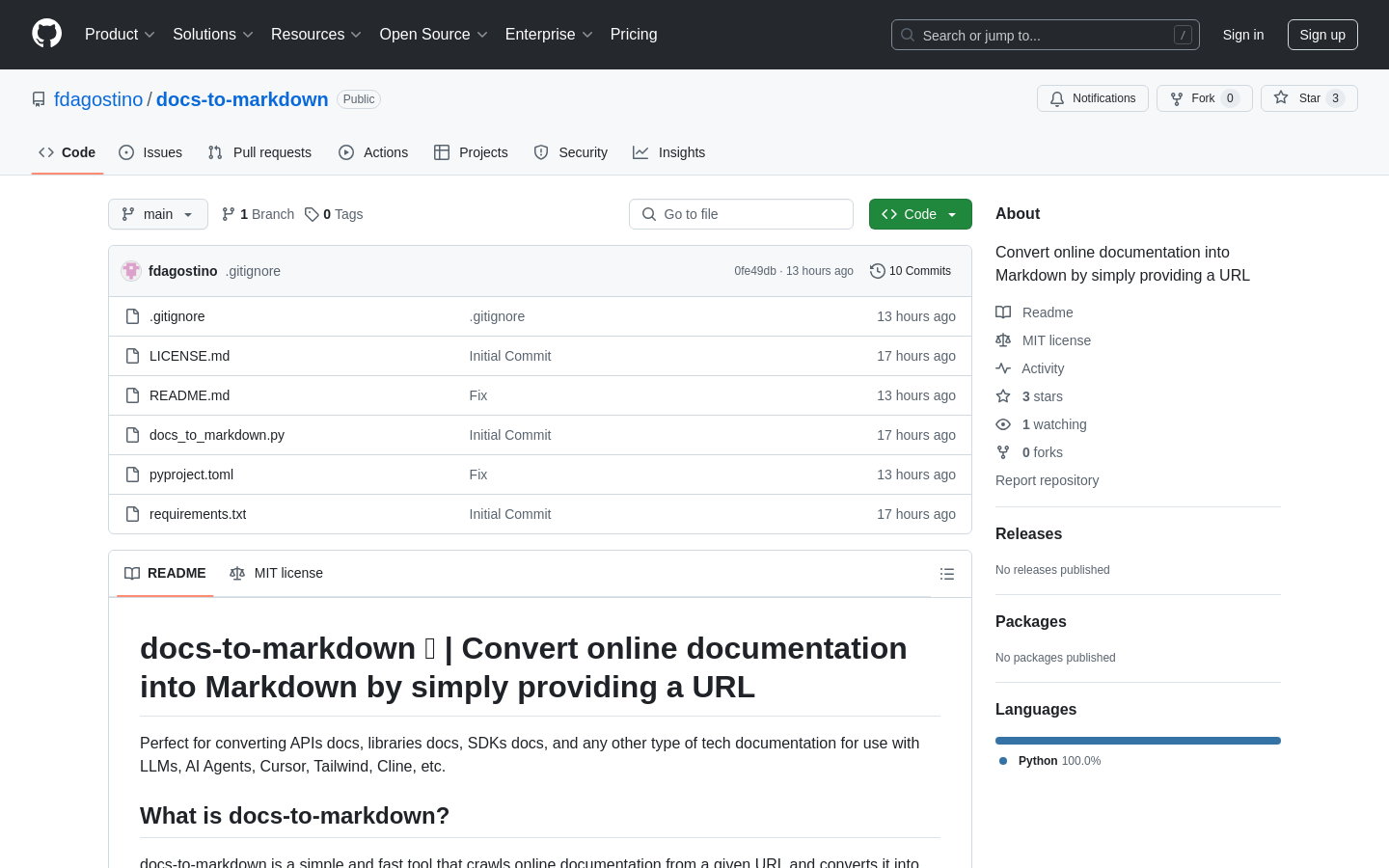The image size is (1389, 868).
Task: Click the GitHub logo icon
Action: [x=46, y=34]
